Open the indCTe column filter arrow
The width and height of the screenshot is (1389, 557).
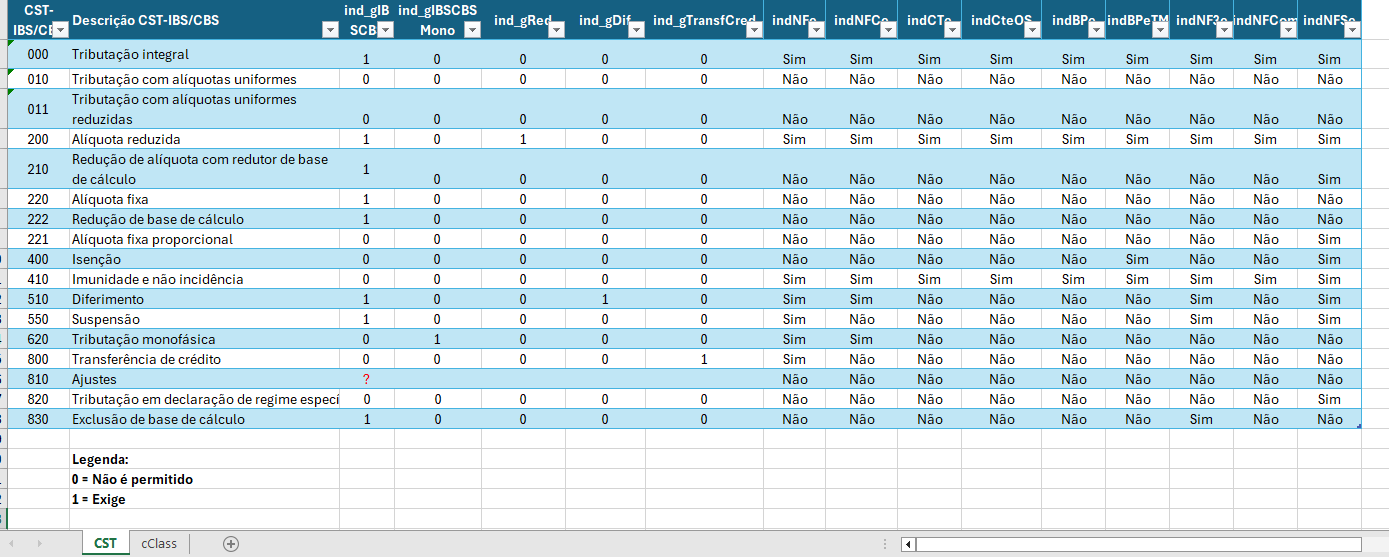(x=950, y=30)
